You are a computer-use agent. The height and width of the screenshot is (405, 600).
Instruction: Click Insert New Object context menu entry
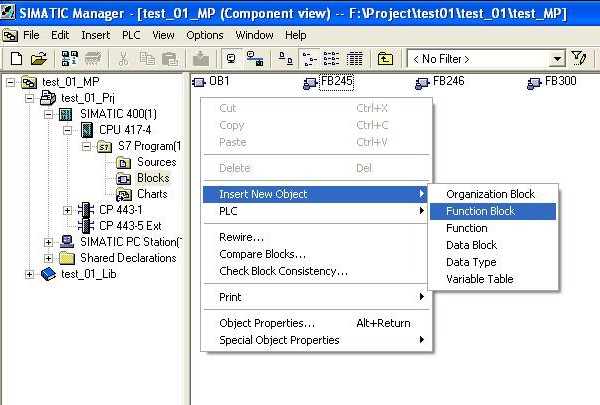pos(315,194)
